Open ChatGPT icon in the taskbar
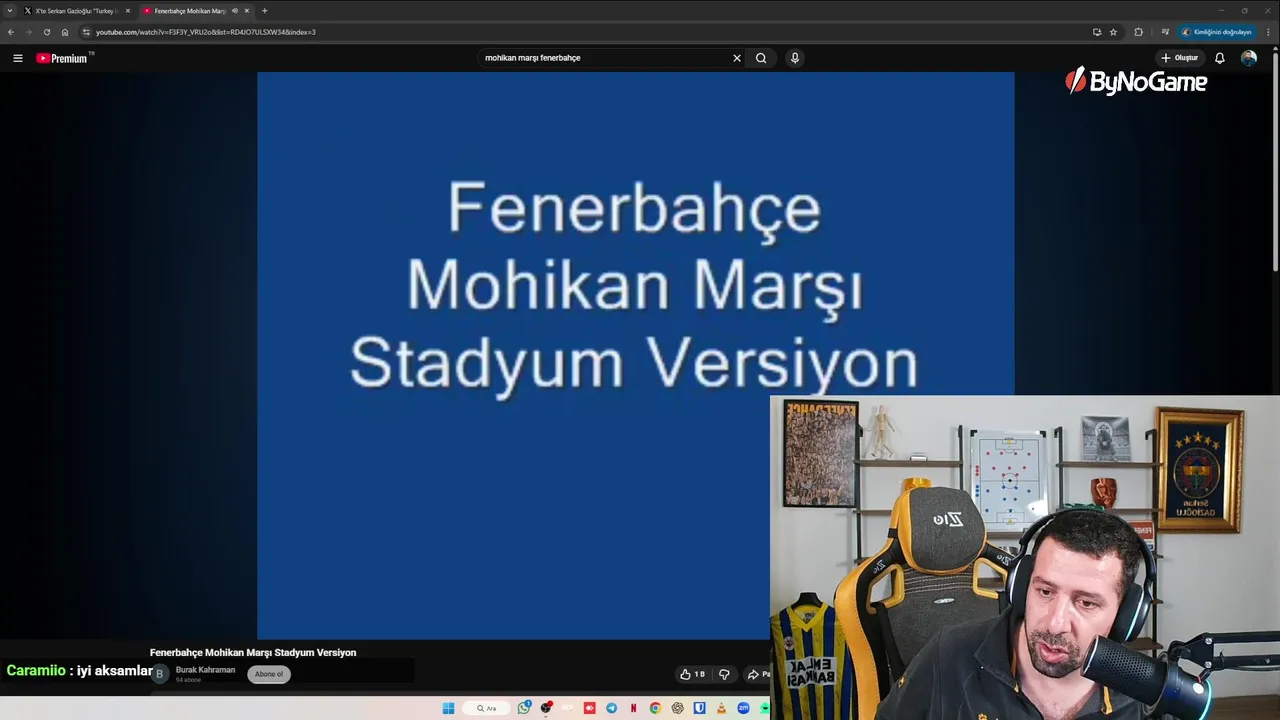This screenshot has height=720, width=1280. [x=677, y=708]
